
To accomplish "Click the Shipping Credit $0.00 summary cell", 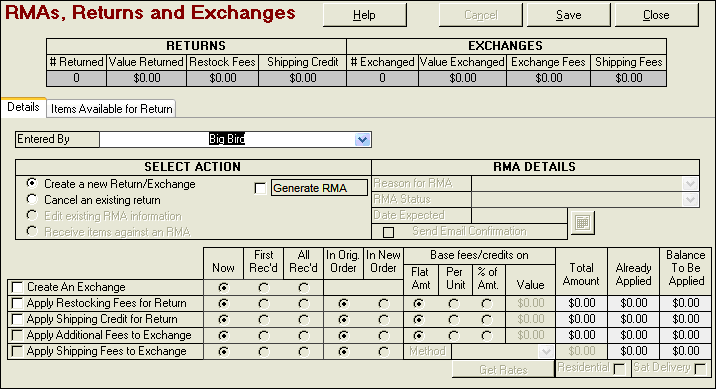I will click(x=303, y=78).
